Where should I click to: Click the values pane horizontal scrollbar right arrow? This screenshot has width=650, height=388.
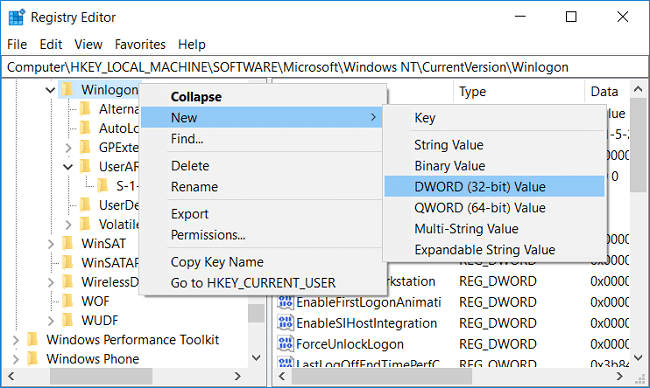(x=620, y=376)
